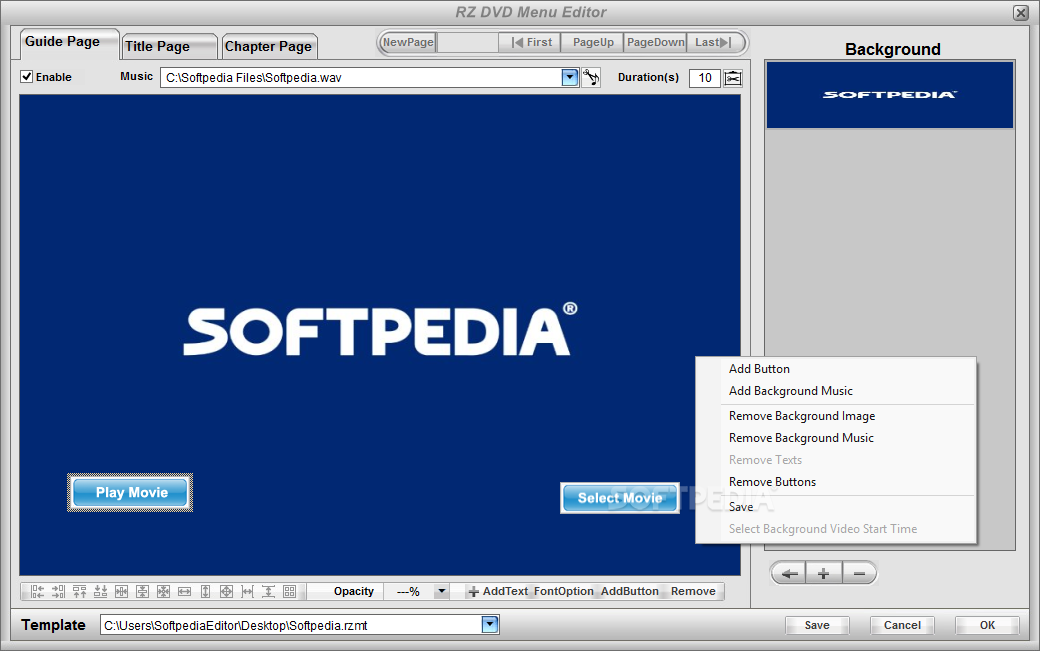Image resolution: width=1040 pixels, height=651 pixels.
Task: Click the align left edges icon
Action: pyautogui.click(x=37, y=591)
